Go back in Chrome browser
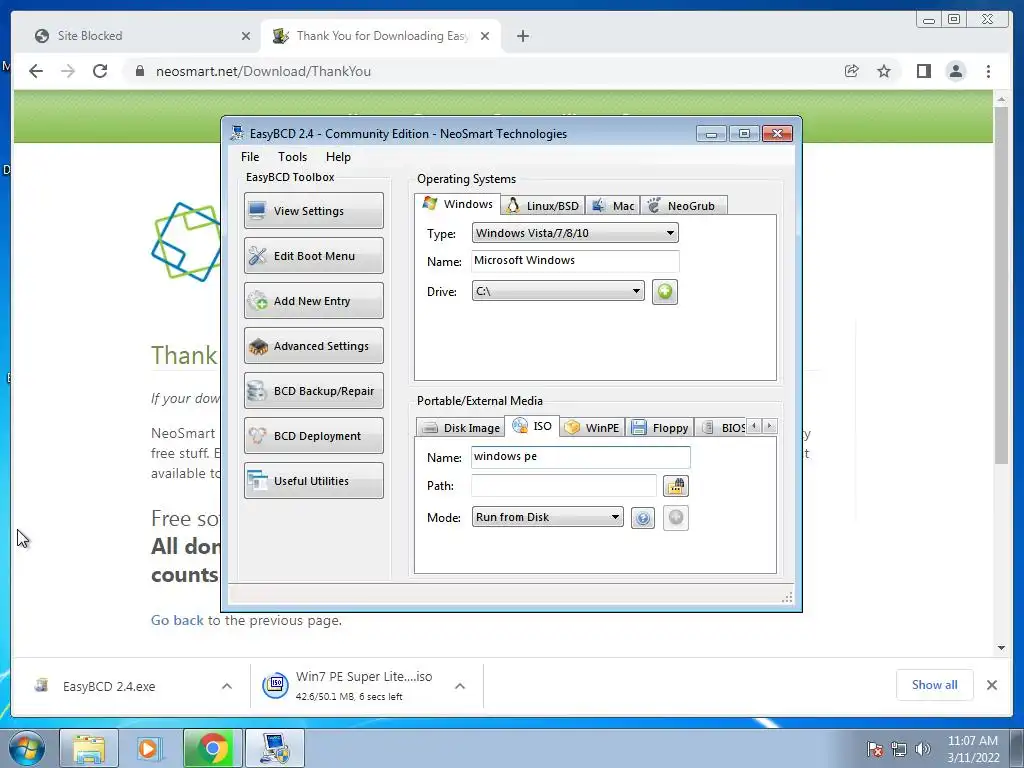Viewport: 1024px width, 768px height. [x=36, y=71]
